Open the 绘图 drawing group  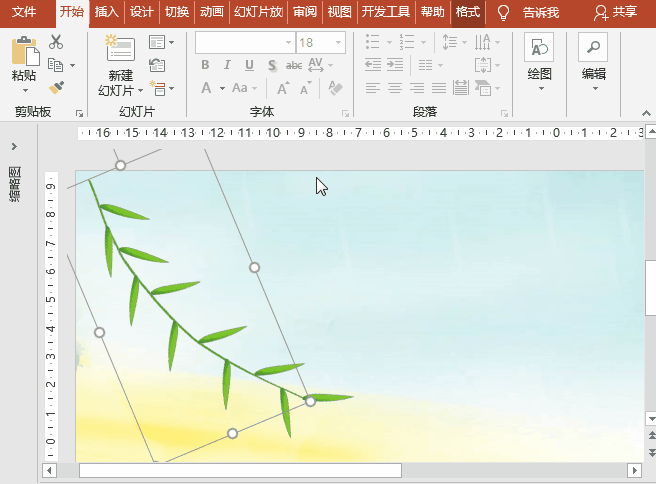click(x=540, y=62)
